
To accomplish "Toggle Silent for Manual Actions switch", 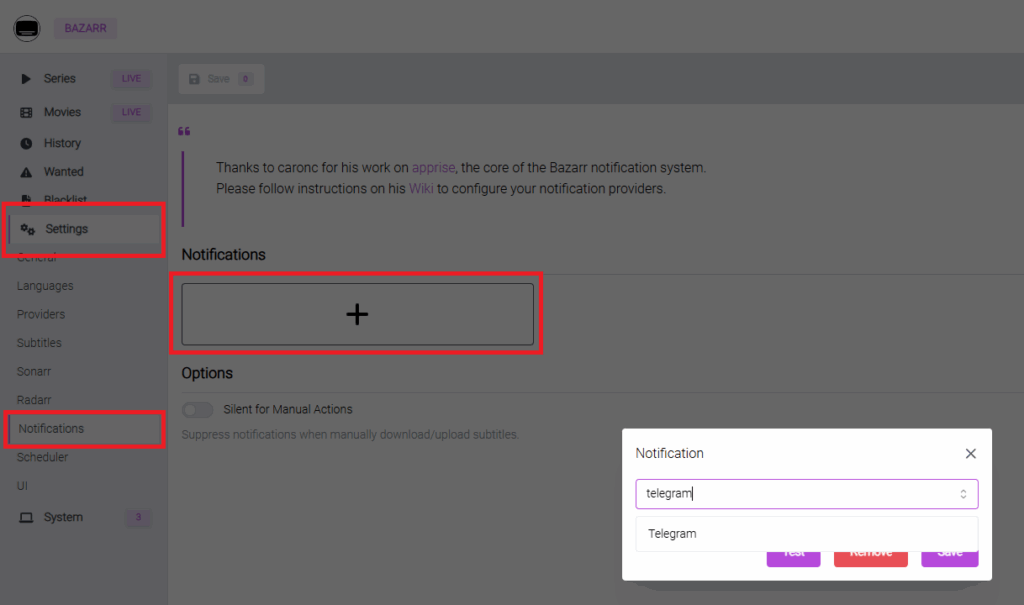I will point(197,410).
